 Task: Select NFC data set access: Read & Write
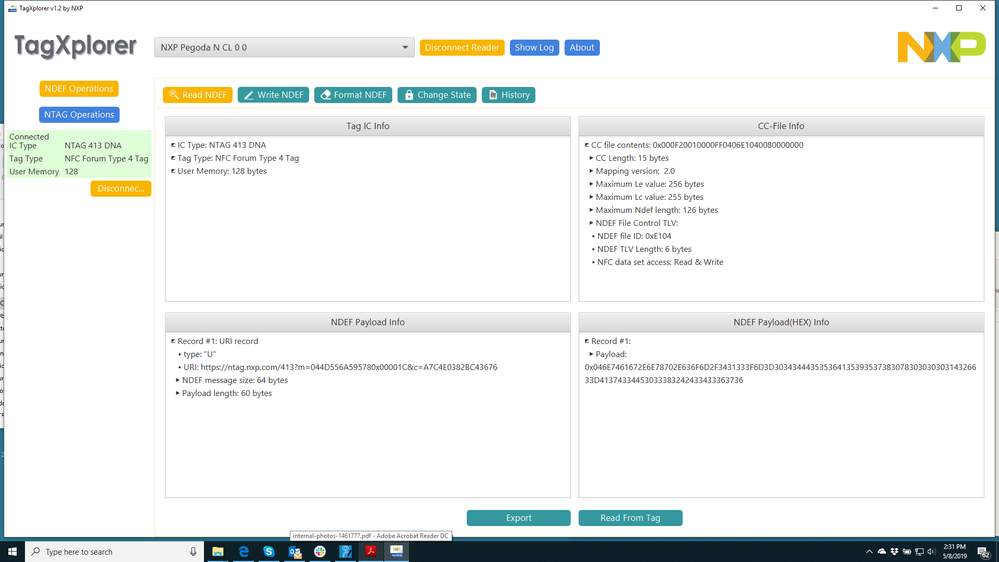660,262
